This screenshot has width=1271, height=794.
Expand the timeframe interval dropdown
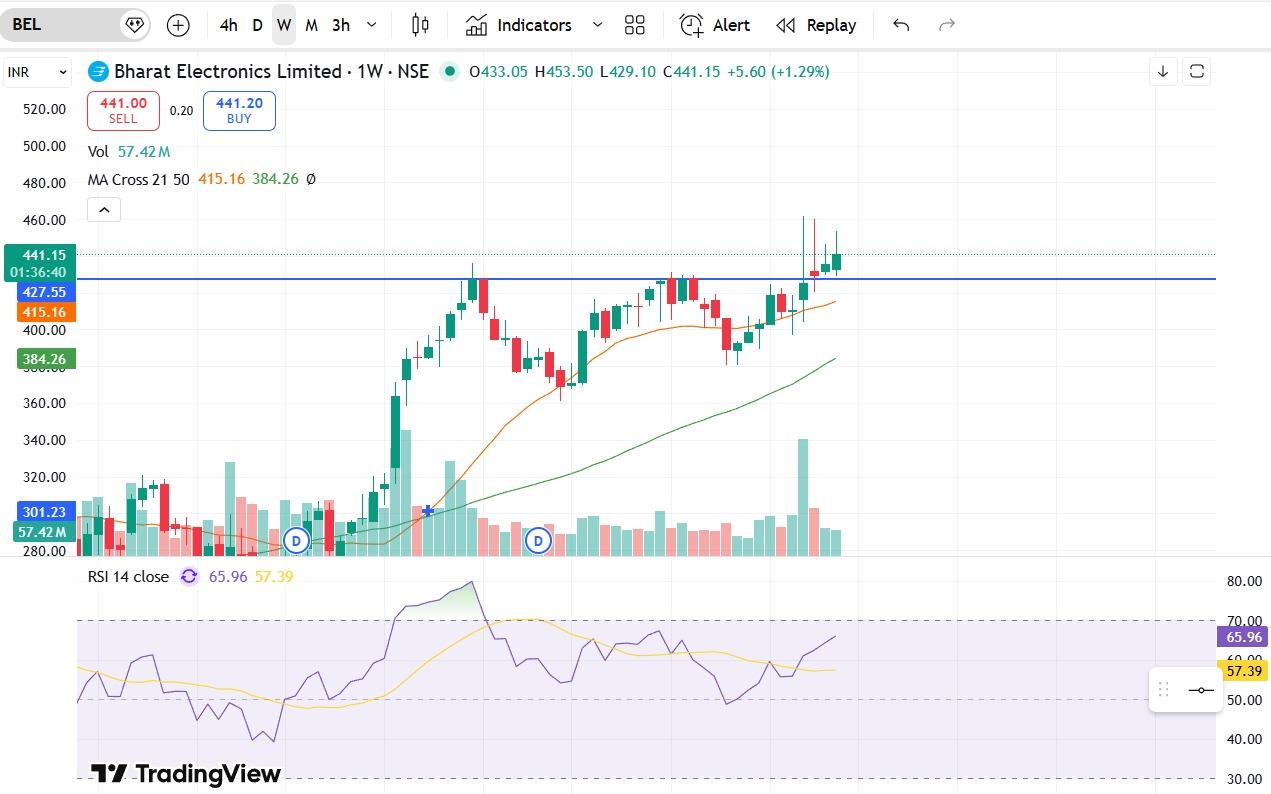[372, 25]
